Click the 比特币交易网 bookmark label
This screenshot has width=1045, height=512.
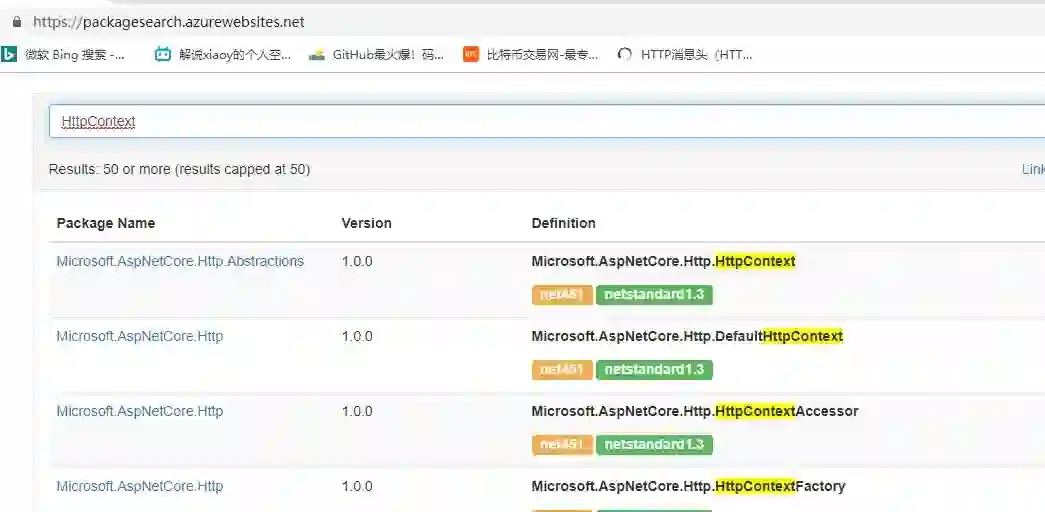(x=543, y=55)
